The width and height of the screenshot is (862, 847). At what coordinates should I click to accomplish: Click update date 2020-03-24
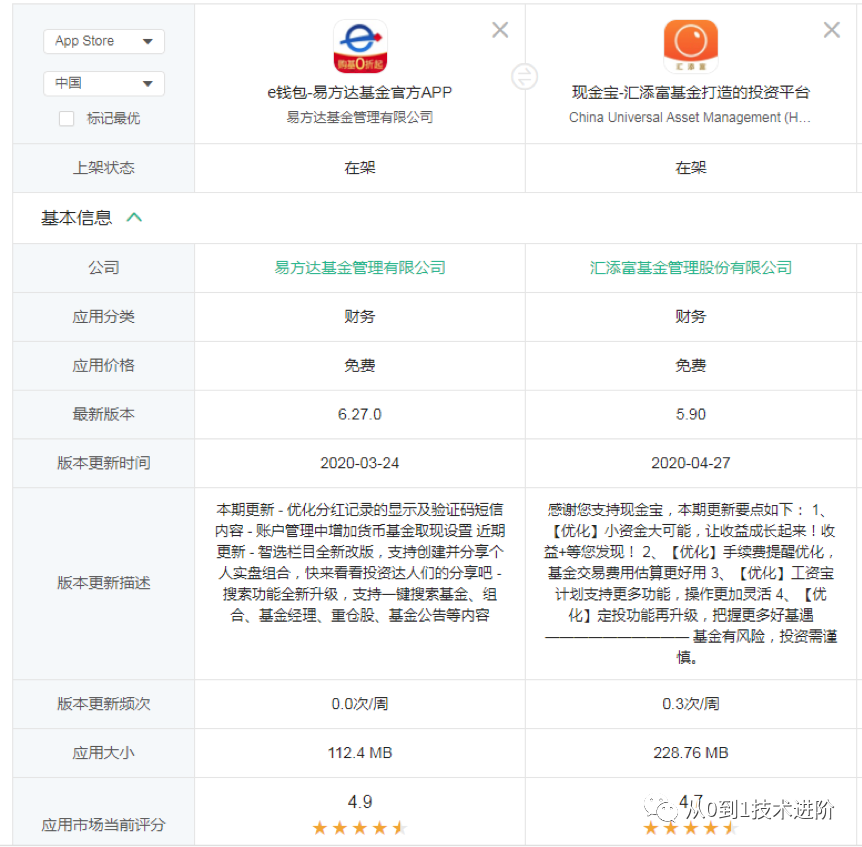tap(360, 463)
